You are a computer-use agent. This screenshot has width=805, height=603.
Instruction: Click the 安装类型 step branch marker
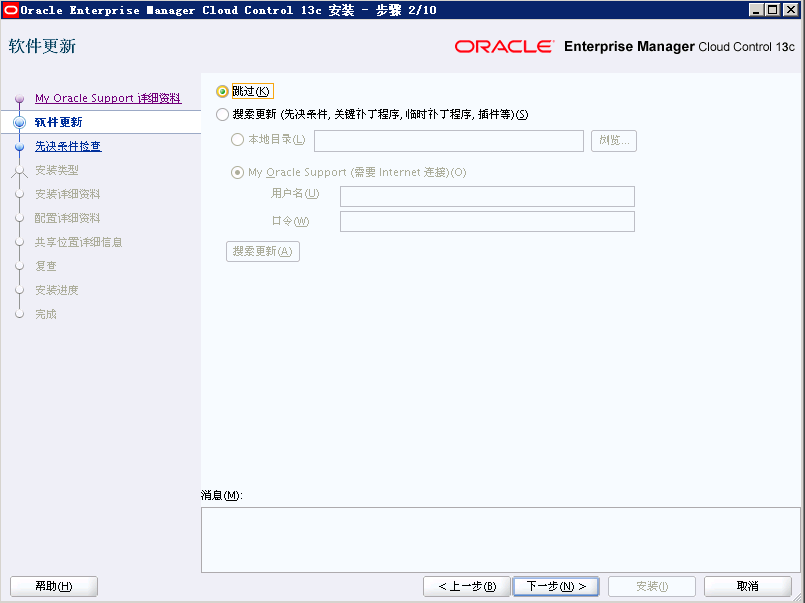coord(20,171)
